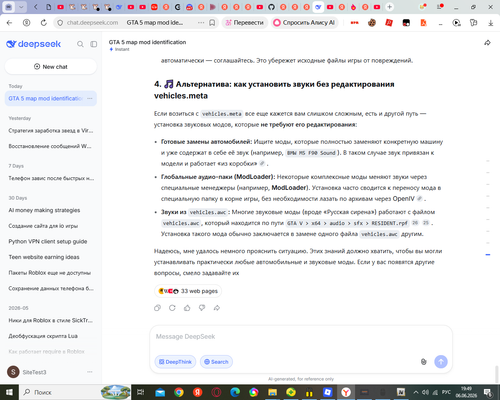Open the 'Сохранение данных телефона' chat
The width and height of the screenshot is (500, 400).
pos(51,288)
